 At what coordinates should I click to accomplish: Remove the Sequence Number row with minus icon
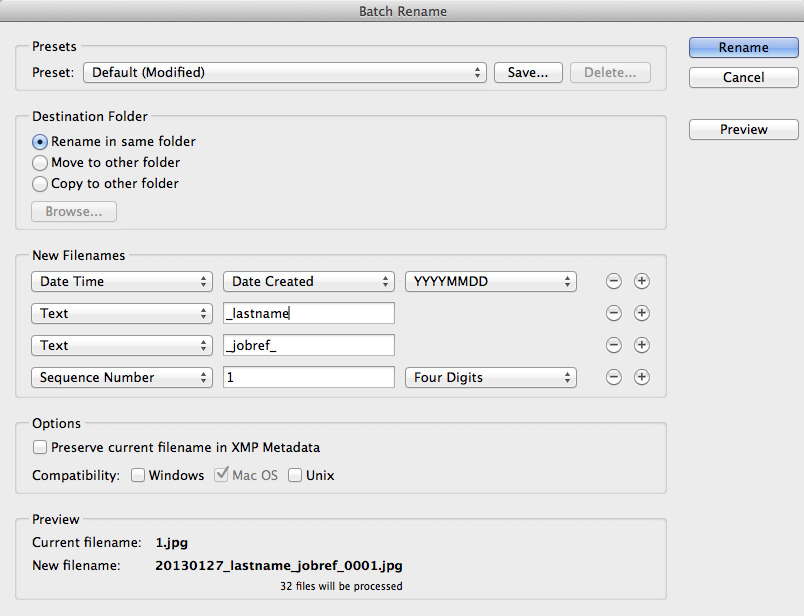tap(614, 378)
